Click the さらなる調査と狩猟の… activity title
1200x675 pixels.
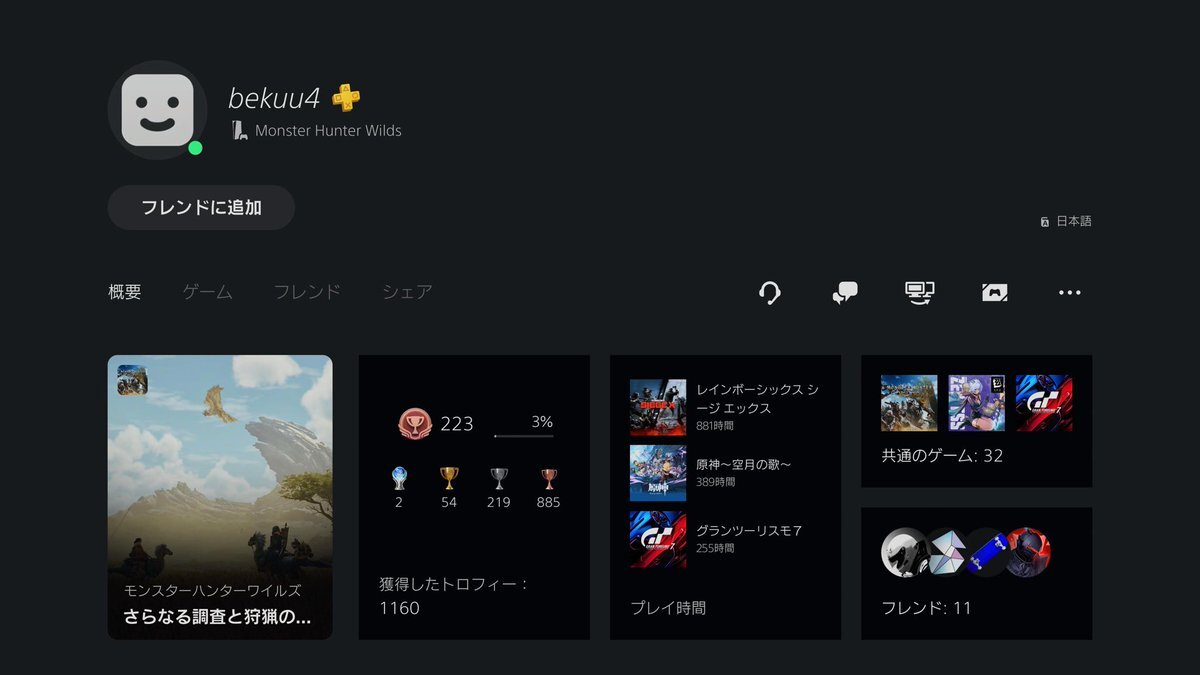point(217,617)
